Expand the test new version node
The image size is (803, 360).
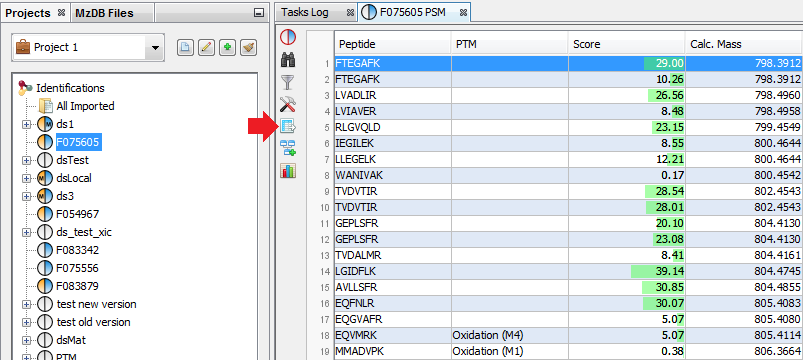pos(27,304)
